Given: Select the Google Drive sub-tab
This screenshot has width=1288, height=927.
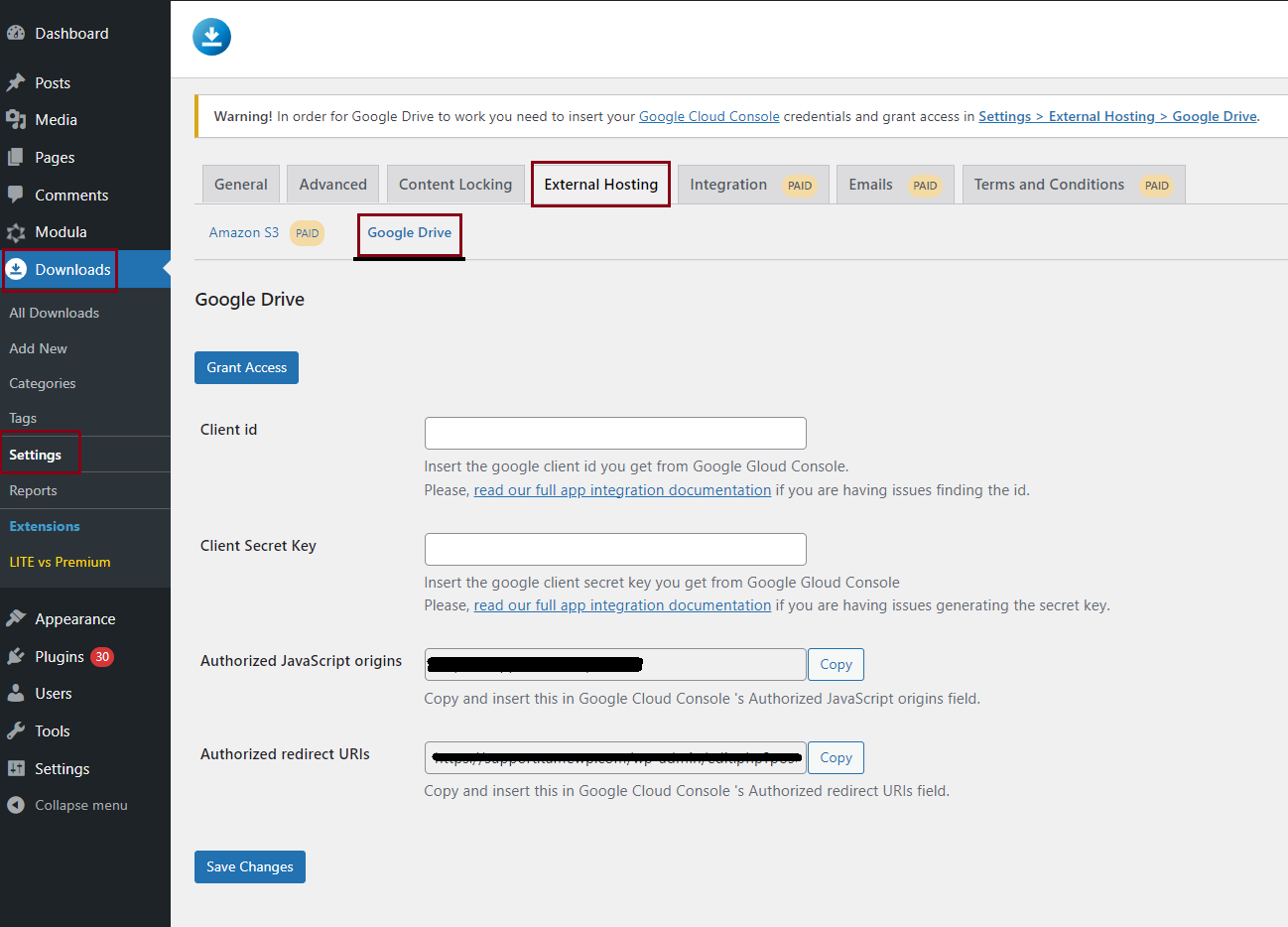Looking at the screenshot, I should [x=410, y=233].
